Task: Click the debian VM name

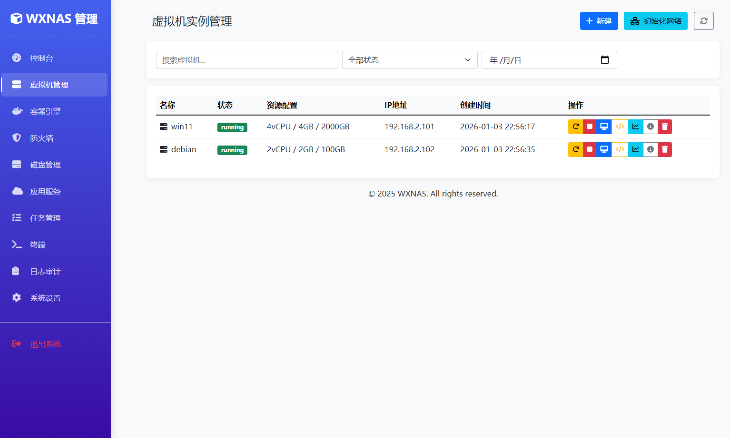Action: pos(183,149)
